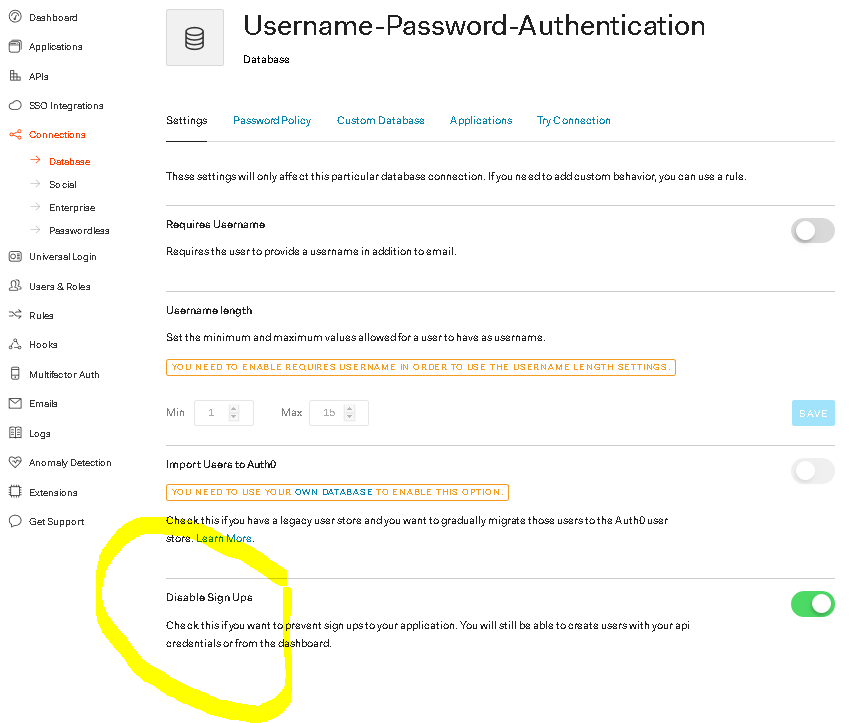Open the Dashboard sidebar icon

pyautogui.click(x=15, y=17)
